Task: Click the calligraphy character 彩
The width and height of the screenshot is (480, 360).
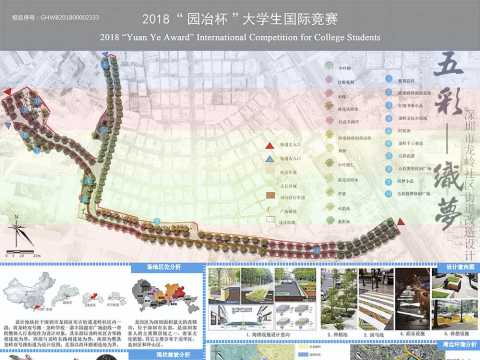Action: (448, 101)
